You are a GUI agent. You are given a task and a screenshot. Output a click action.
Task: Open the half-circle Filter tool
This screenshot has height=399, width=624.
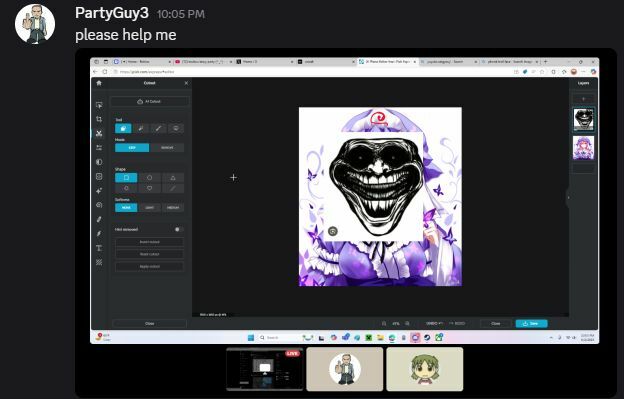[99, 162]
